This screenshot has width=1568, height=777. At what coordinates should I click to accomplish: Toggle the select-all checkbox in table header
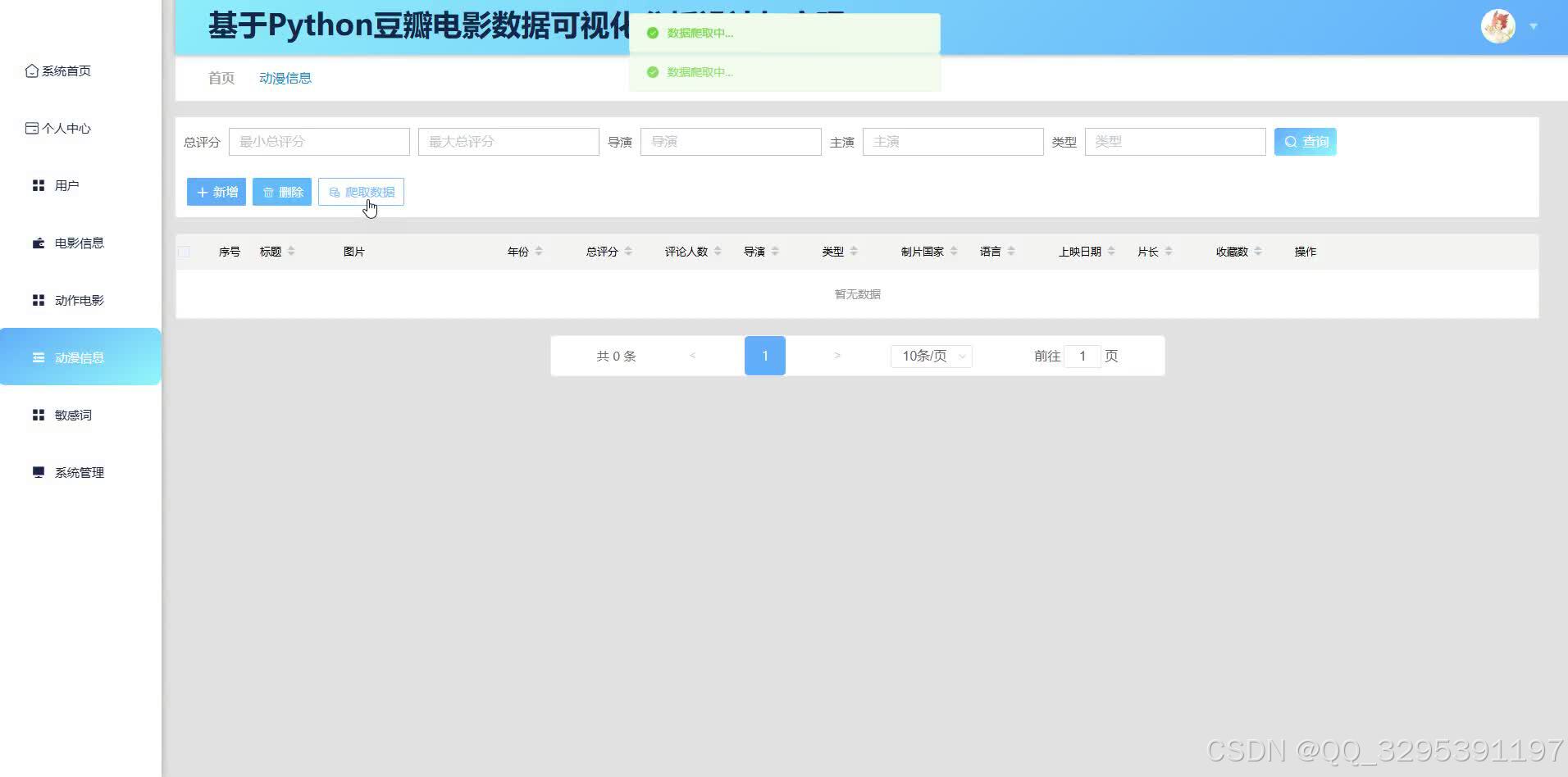184,252
